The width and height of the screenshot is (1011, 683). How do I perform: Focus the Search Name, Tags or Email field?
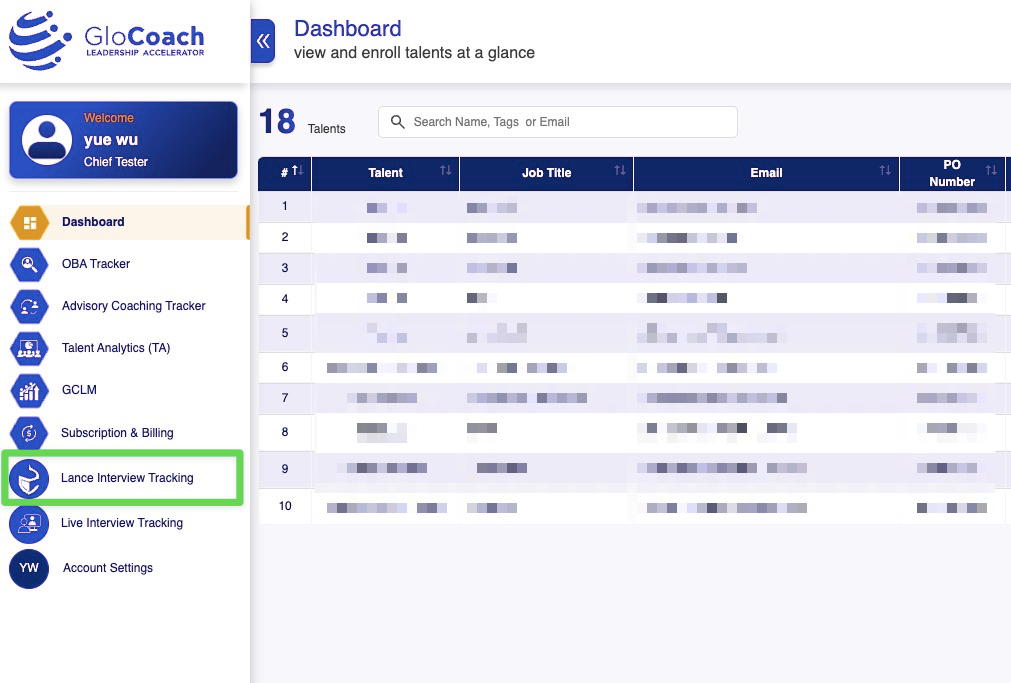[x=558, y=122]
